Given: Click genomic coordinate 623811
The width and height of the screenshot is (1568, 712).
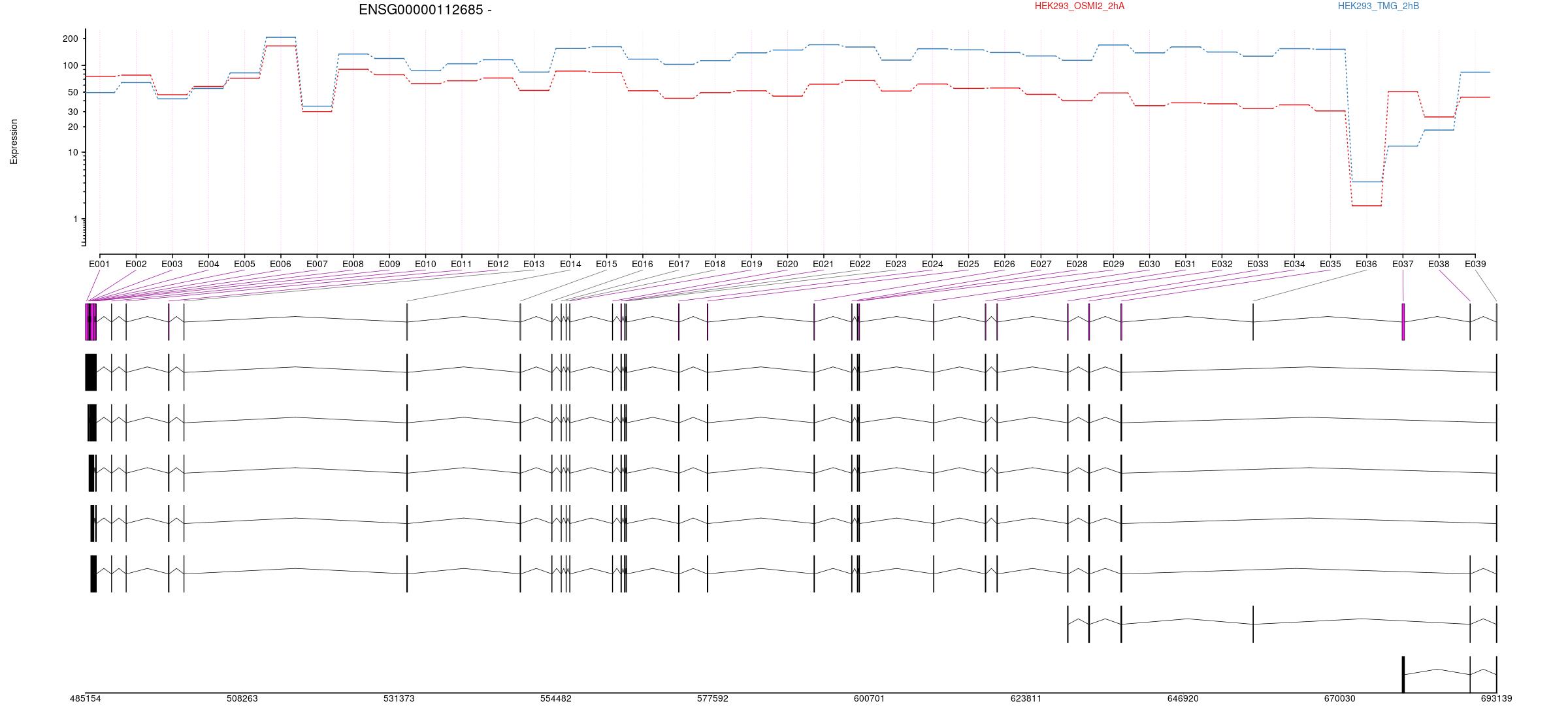Looking at the screenshot, I should tap(1026, 698).
